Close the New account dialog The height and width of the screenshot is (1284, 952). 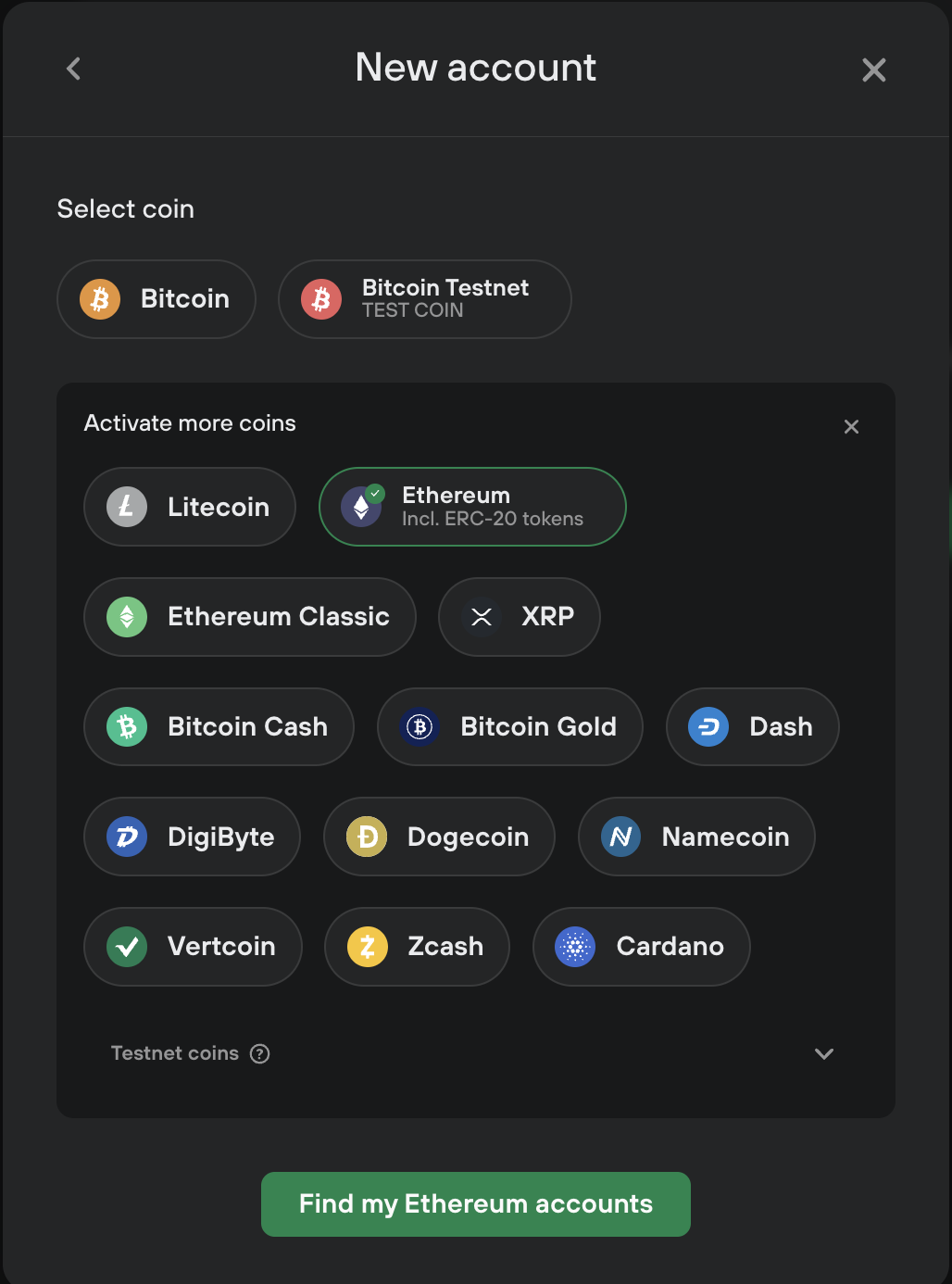tap(874, 69)
